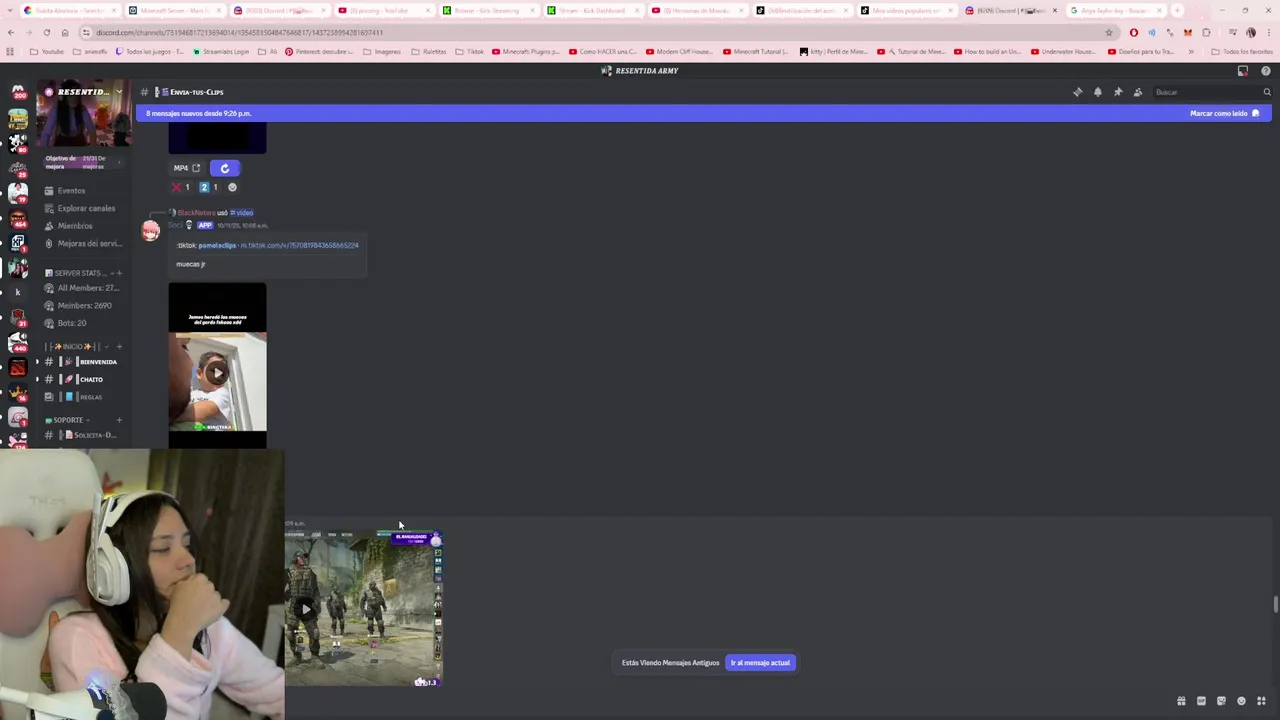The height and width of the screenshot is (720, 1280).
Task: Click the new messages banner text
Action: point(199,113)
